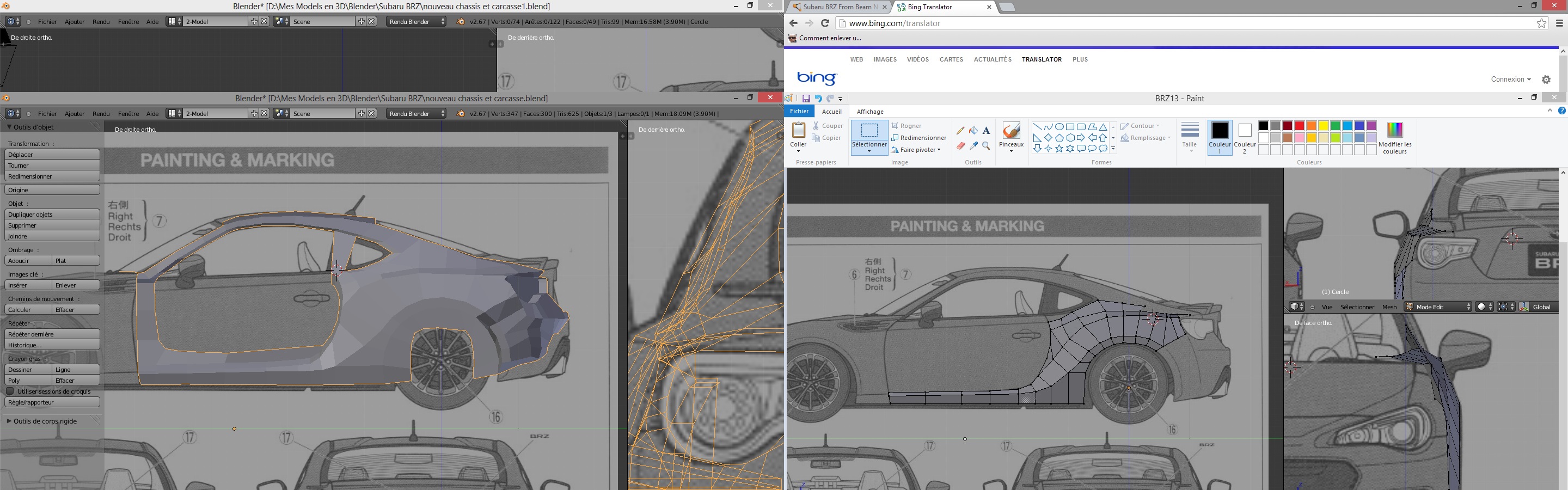The image size is (1568, 490).
Task: Open Chrome hamburger menu
Action: point(1559,23)
